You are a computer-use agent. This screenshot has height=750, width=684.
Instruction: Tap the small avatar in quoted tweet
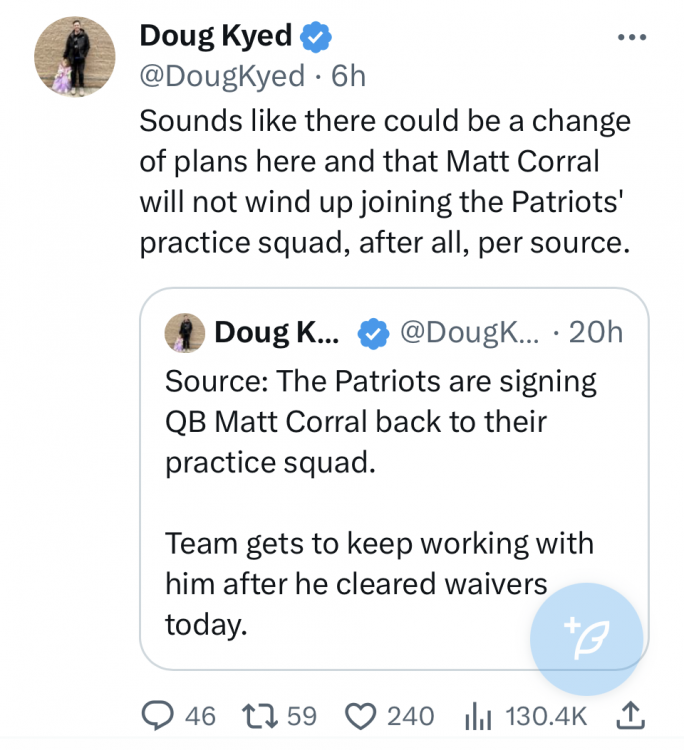pos(186,332)
